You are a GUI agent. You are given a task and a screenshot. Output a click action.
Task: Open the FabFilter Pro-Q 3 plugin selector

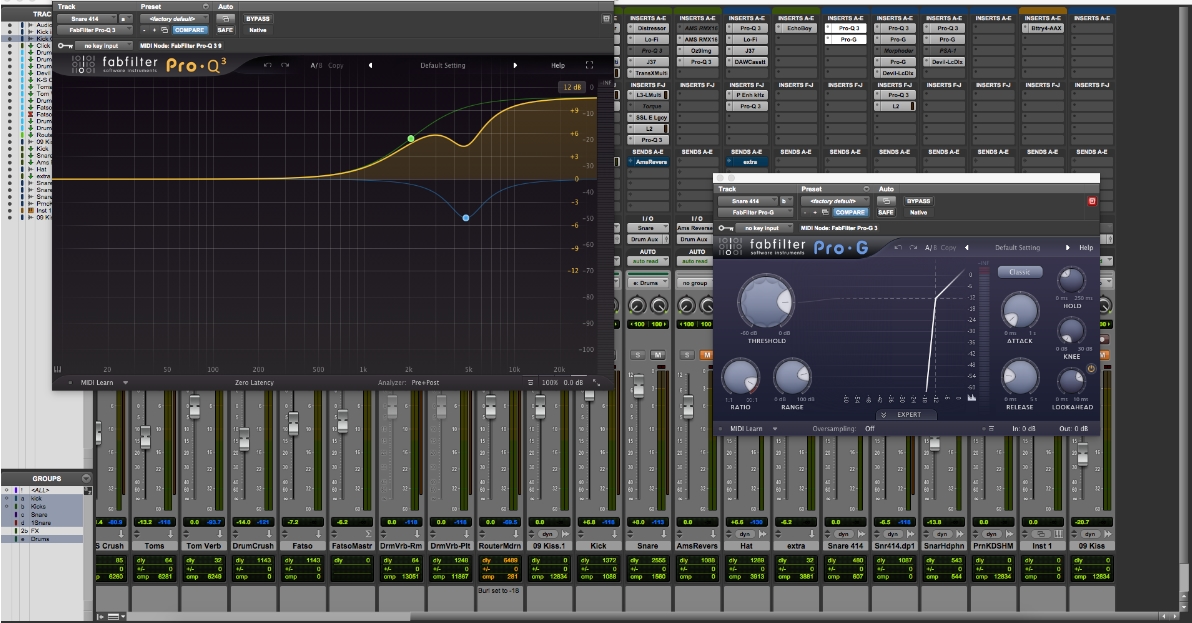95,30
